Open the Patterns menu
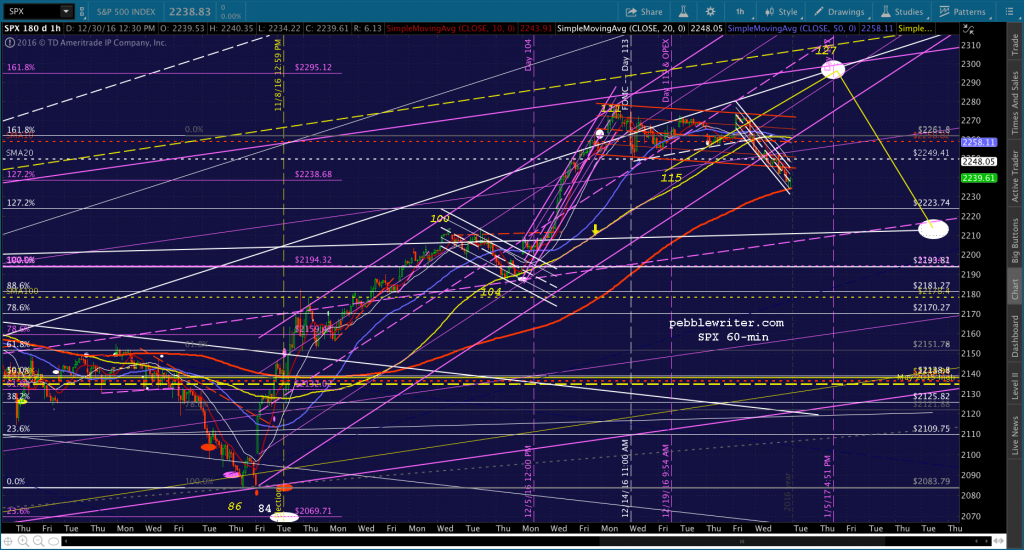The image size is (1024, 550). tap(963, 12)
